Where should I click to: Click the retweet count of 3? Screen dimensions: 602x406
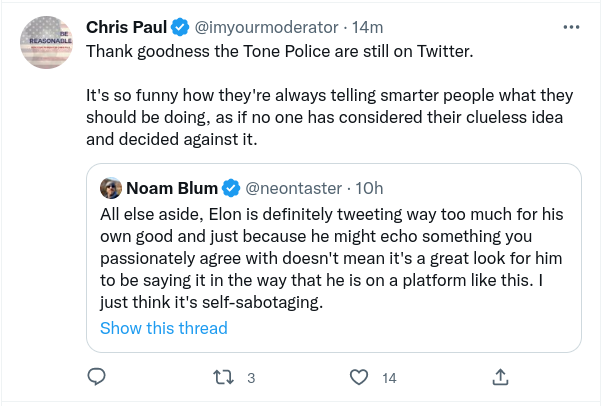(x=251, y=378)
